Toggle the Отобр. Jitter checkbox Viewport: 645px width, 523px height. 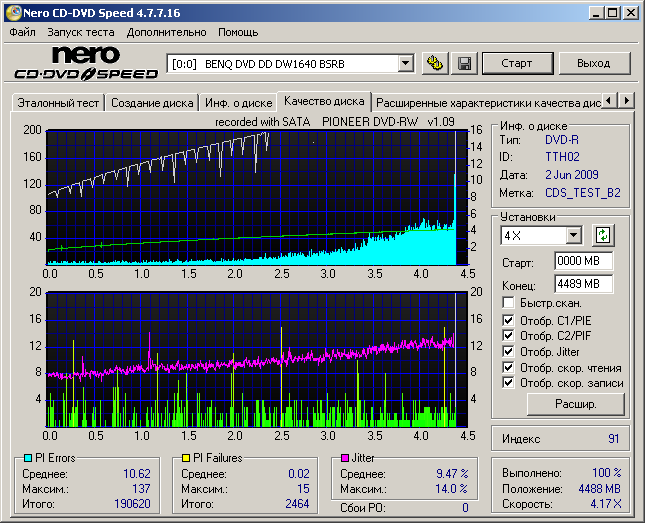tap(509, 351)
